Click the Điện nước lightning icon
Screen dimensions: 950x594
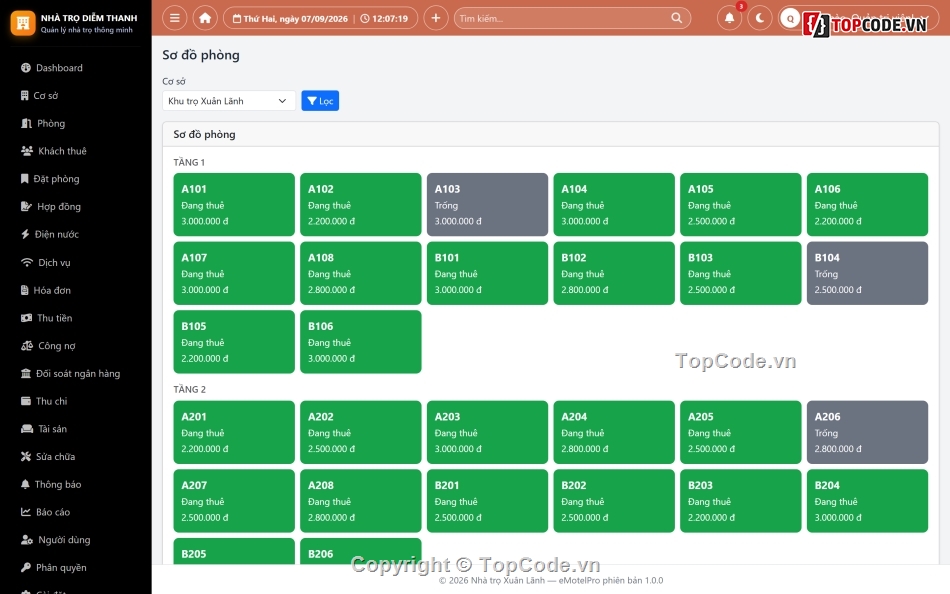click(25, 235)
